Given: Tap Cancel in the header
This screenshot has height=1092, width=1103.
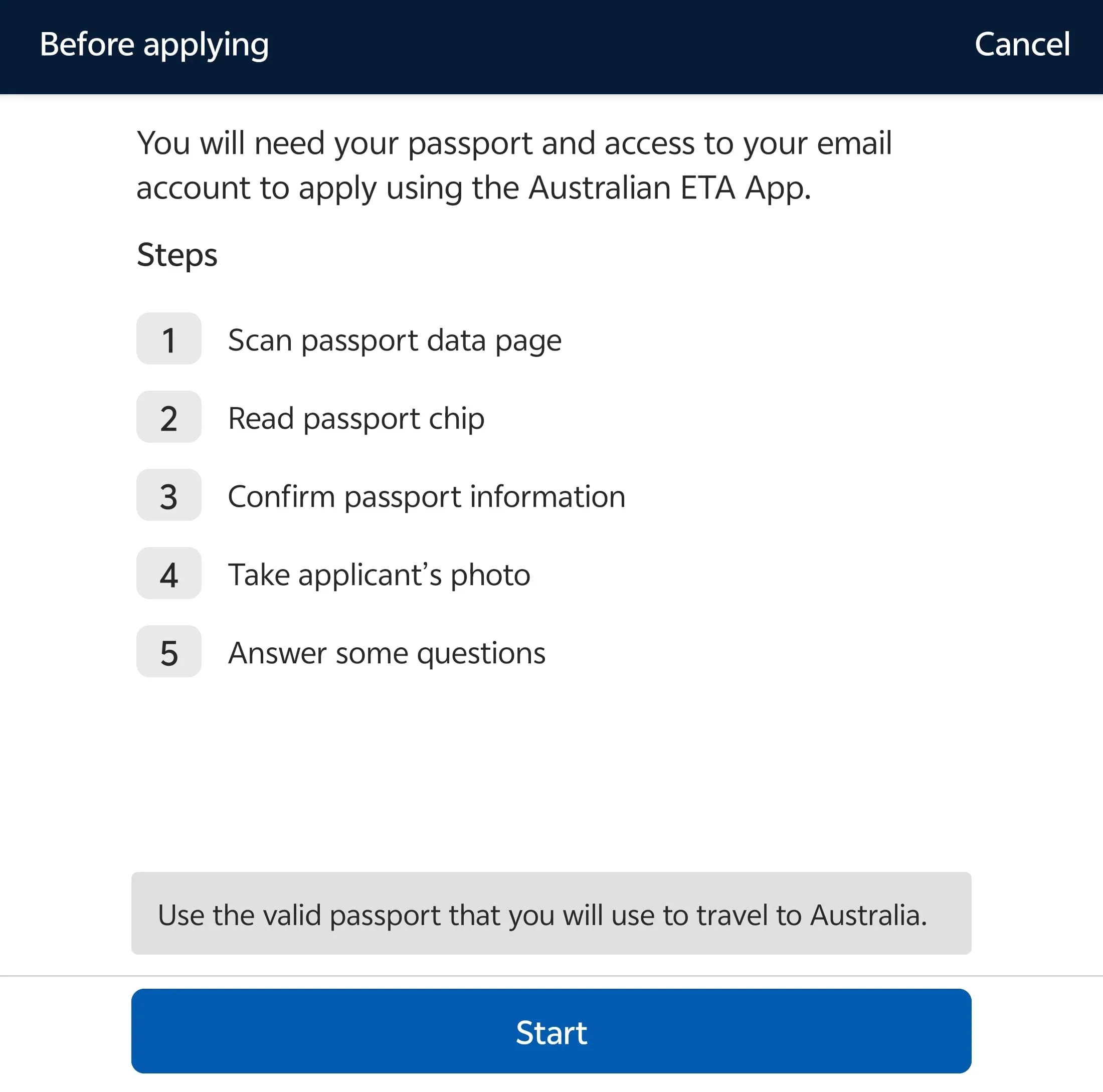Looking at the screenshot, I should coord(1021,45).
